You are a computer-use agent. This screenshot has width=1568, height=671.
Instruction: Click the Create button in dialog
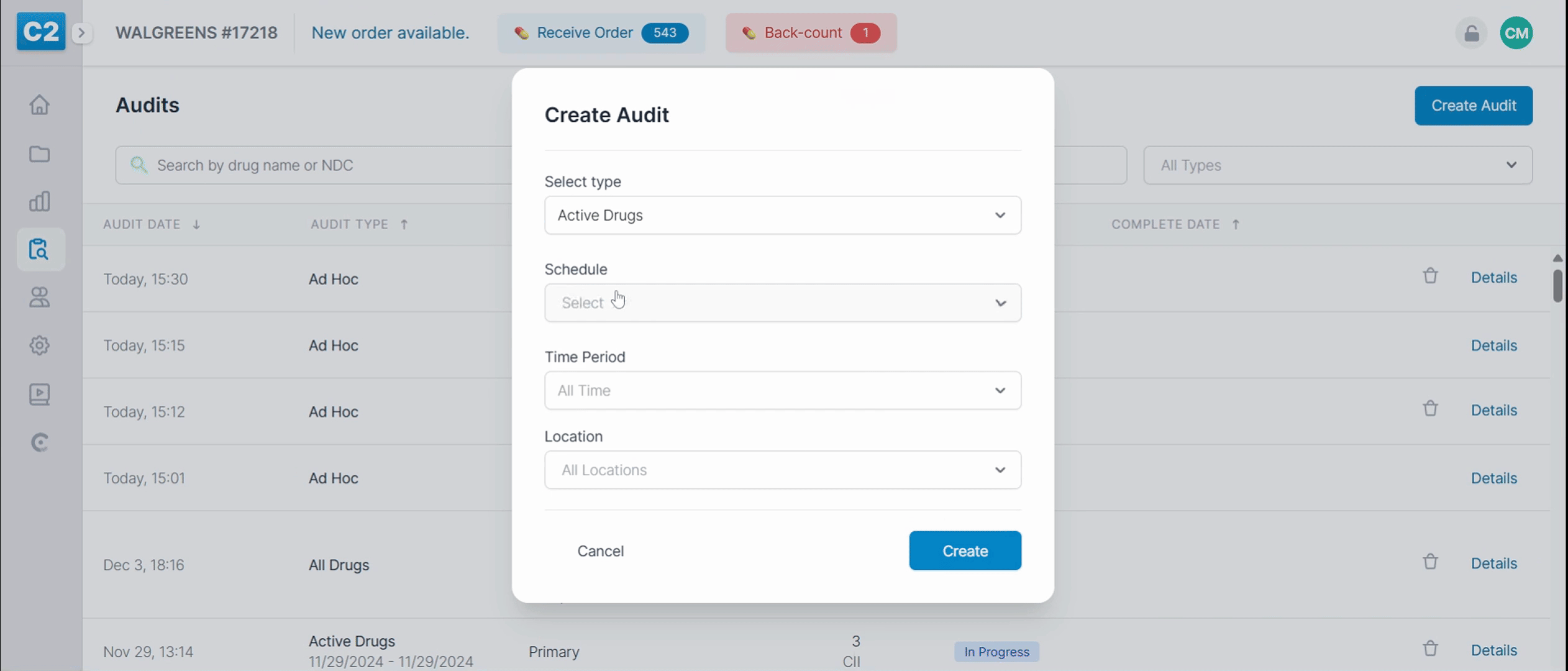tap(964, 550)
